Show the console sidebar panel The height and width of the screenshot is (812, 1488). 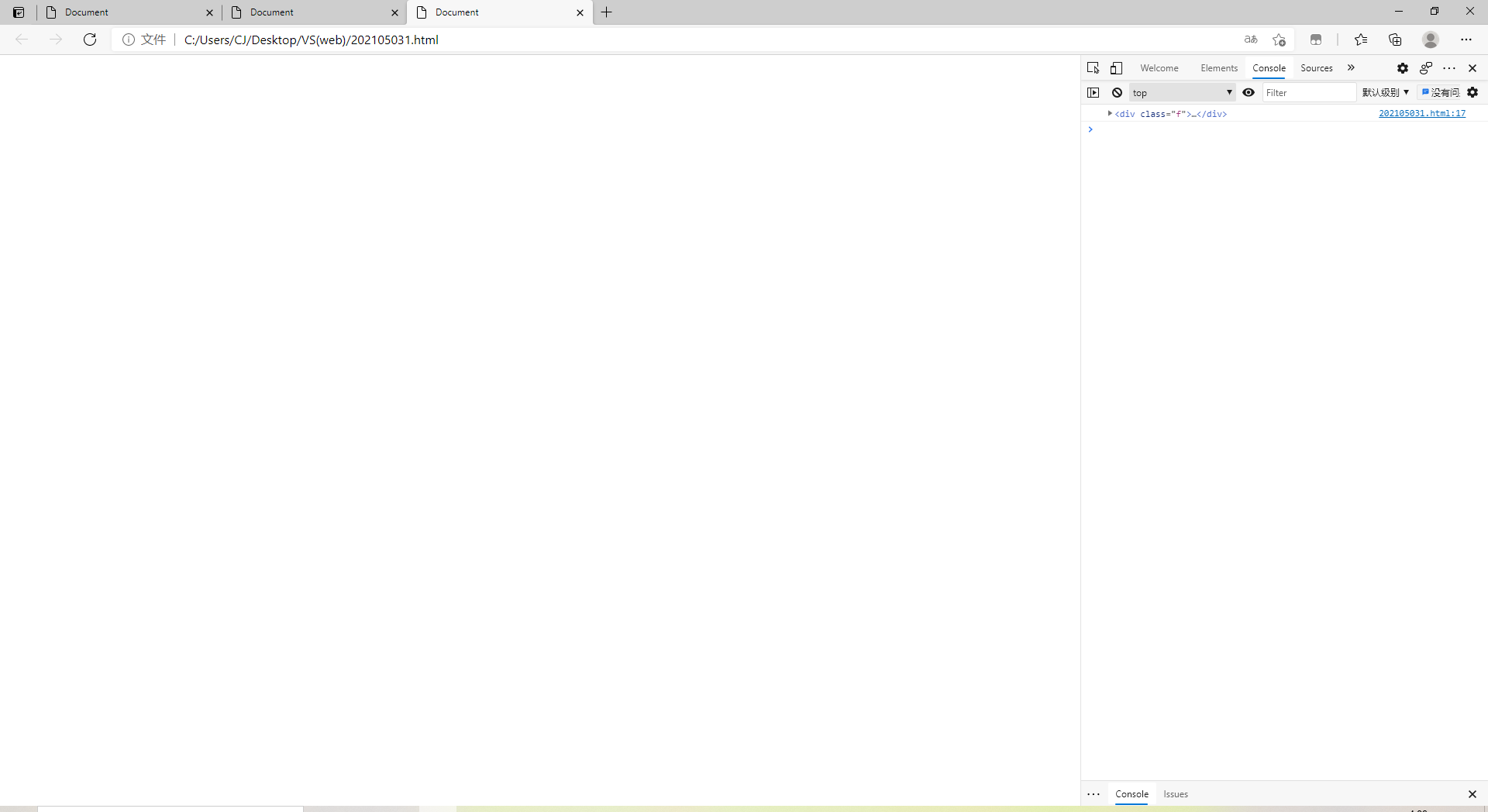point(1093,92)
